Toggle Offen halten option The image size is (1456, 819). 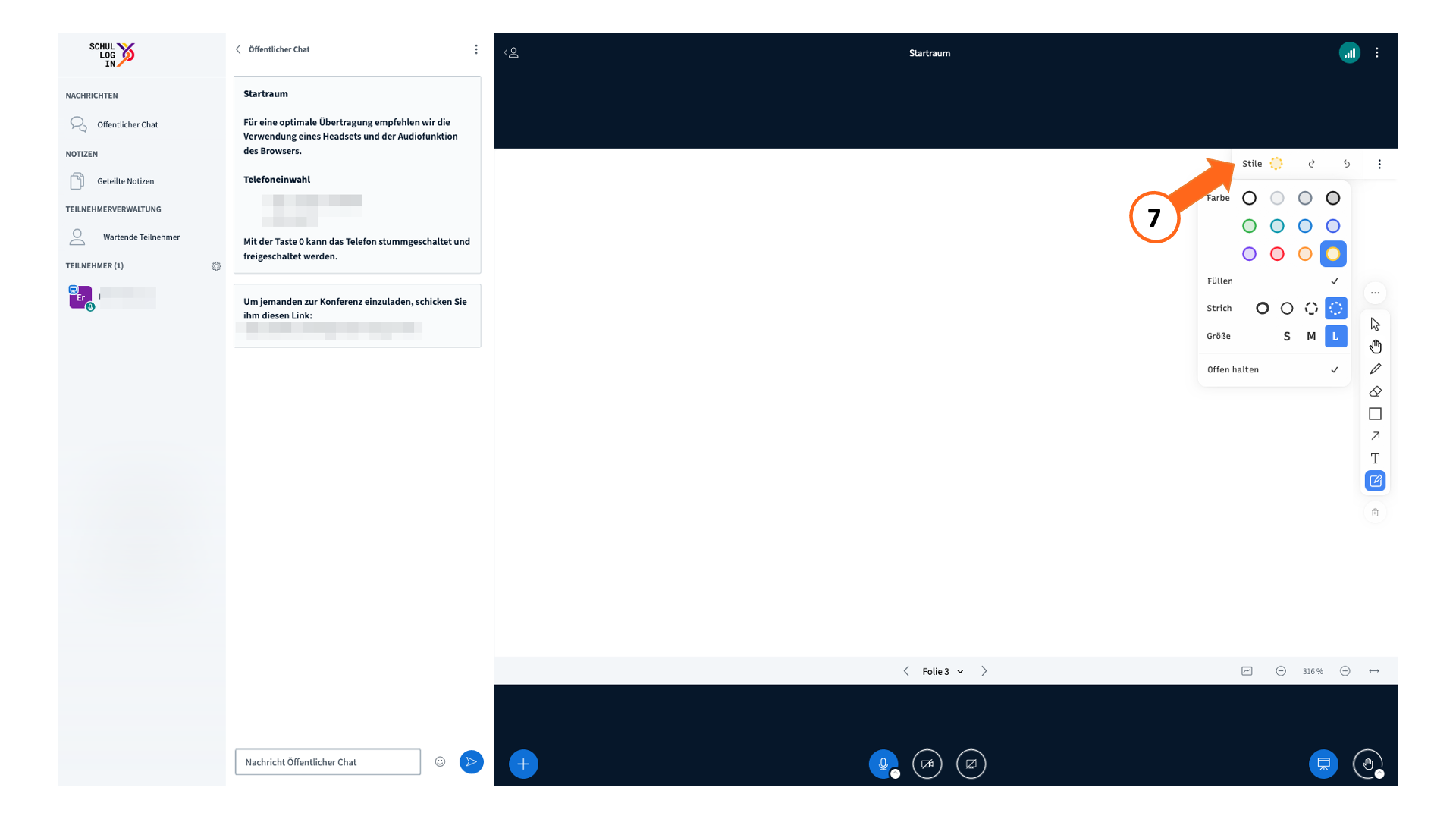[1273, 370]
